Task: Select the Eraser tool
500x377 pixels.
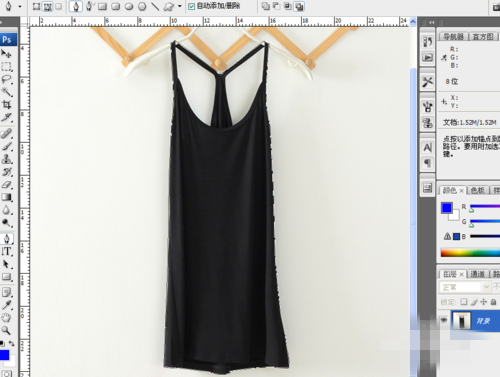Action: click(6, 184)
